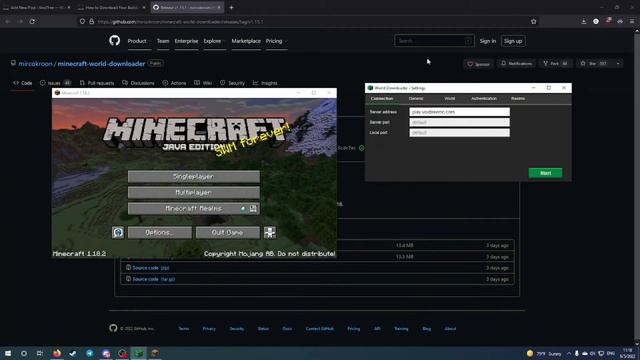Click Quit Game in Minecraft
The height and width of the screenshot is (360, 640).
click(x=227, y=232)
